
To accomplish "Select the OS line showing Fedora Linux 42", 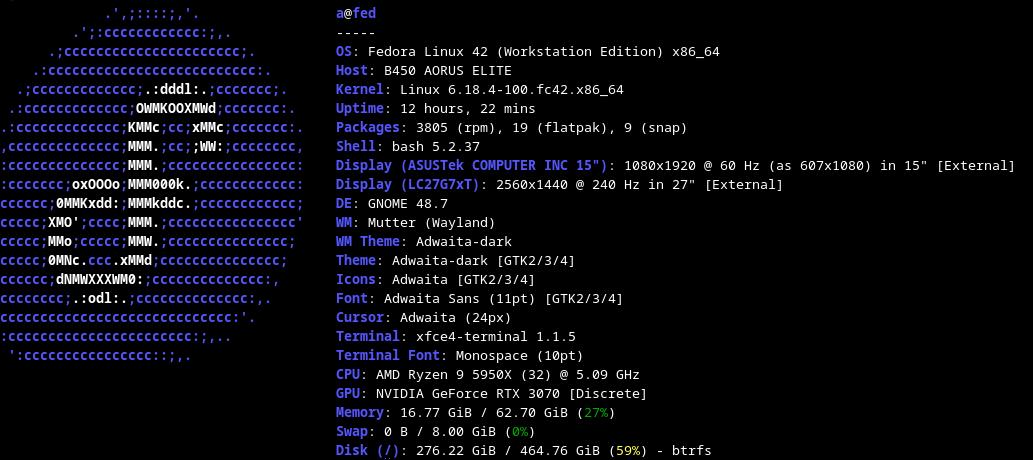I will point(528,51).
